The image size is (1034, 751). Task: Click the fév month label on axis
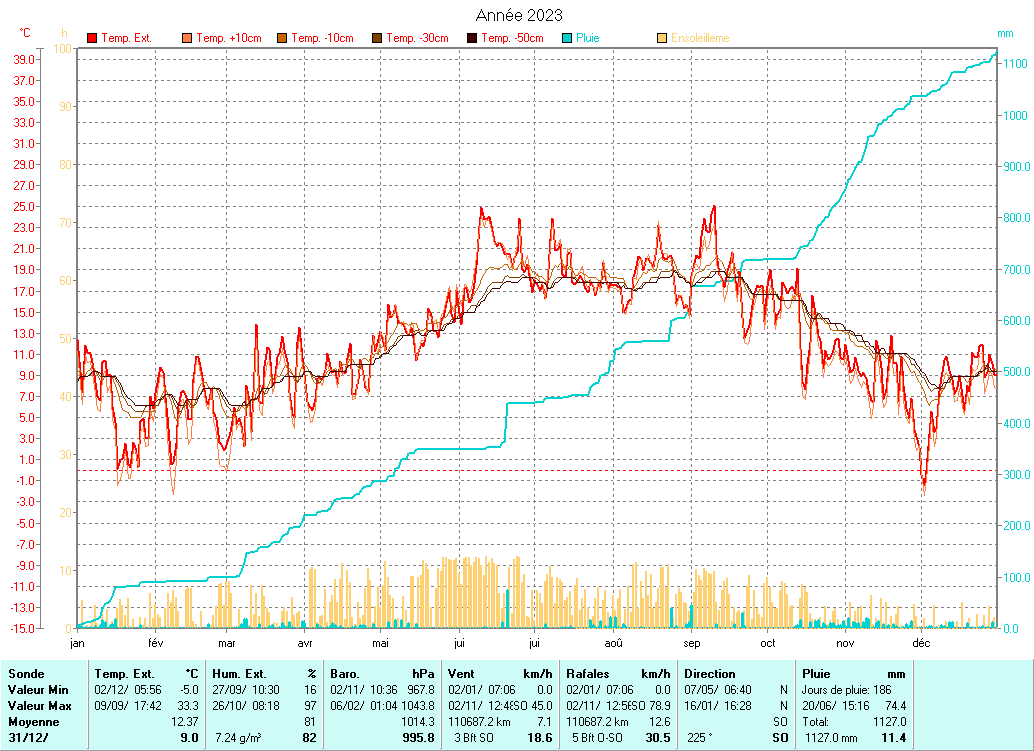[x=156, y=644]
